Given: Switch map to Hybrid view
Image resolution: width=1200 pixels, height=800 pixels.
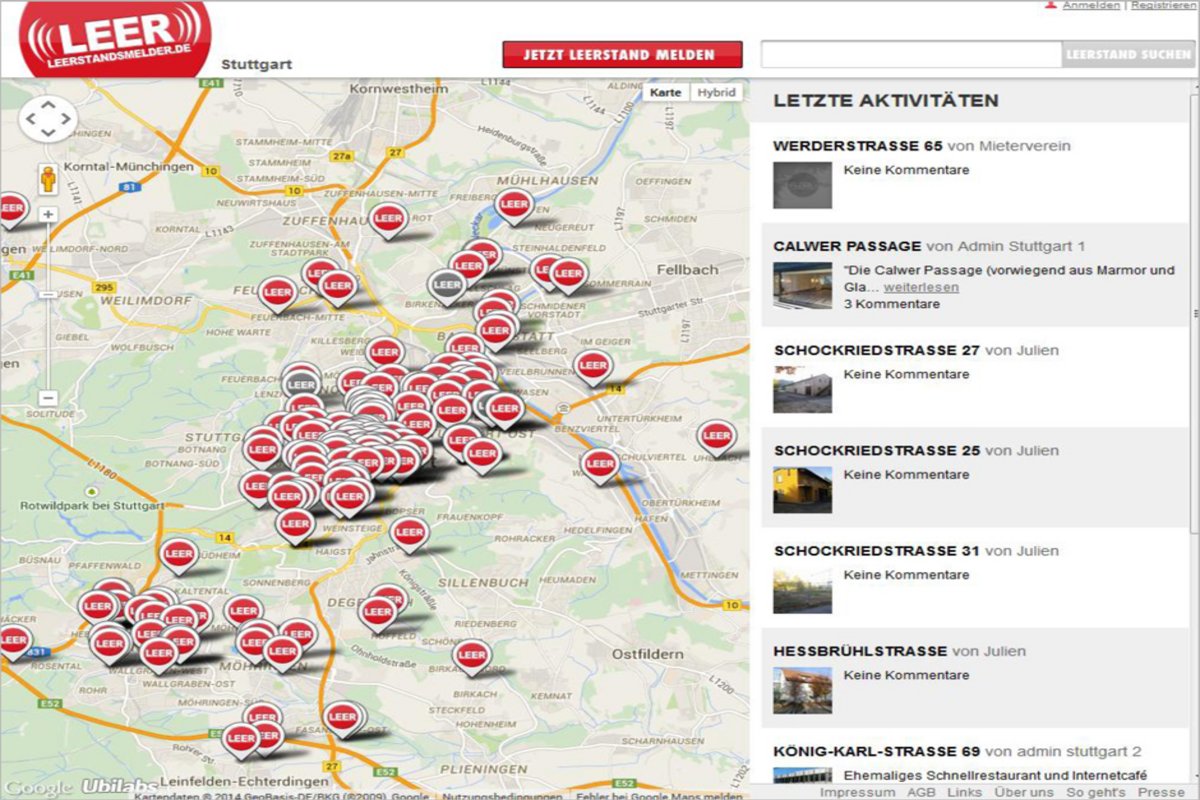Looking at the screenshot, I should click(716, 93).
